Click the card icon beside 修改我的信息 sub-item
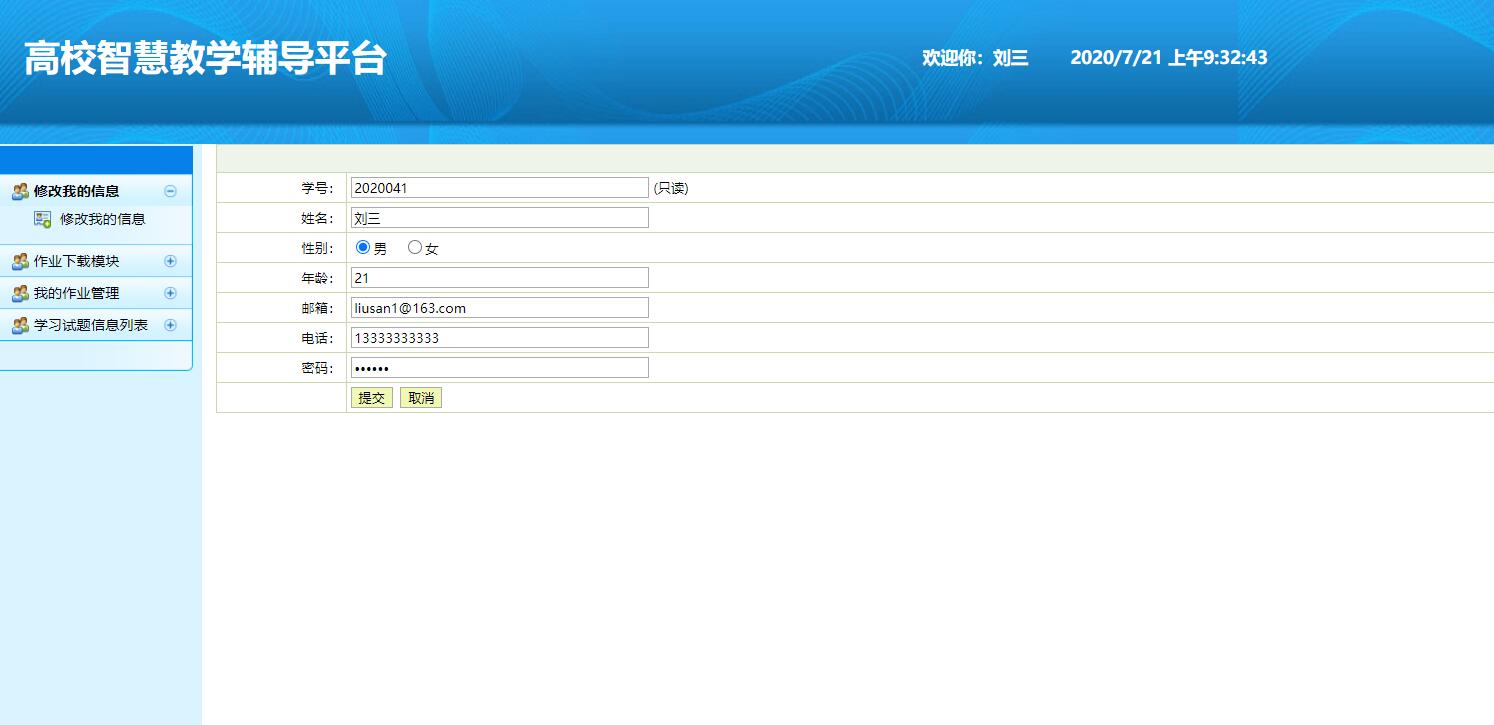 tap(43, 219)
